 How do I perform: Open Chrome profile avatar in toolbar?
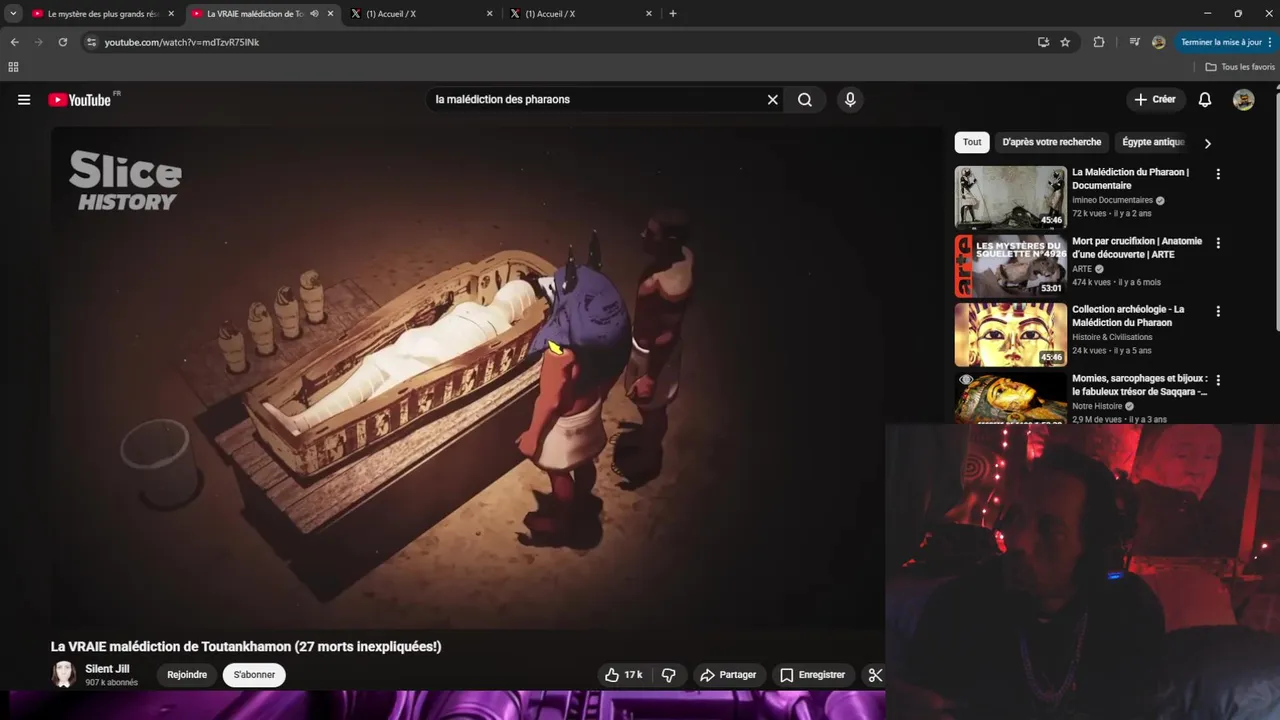[x=1158, y=42]
